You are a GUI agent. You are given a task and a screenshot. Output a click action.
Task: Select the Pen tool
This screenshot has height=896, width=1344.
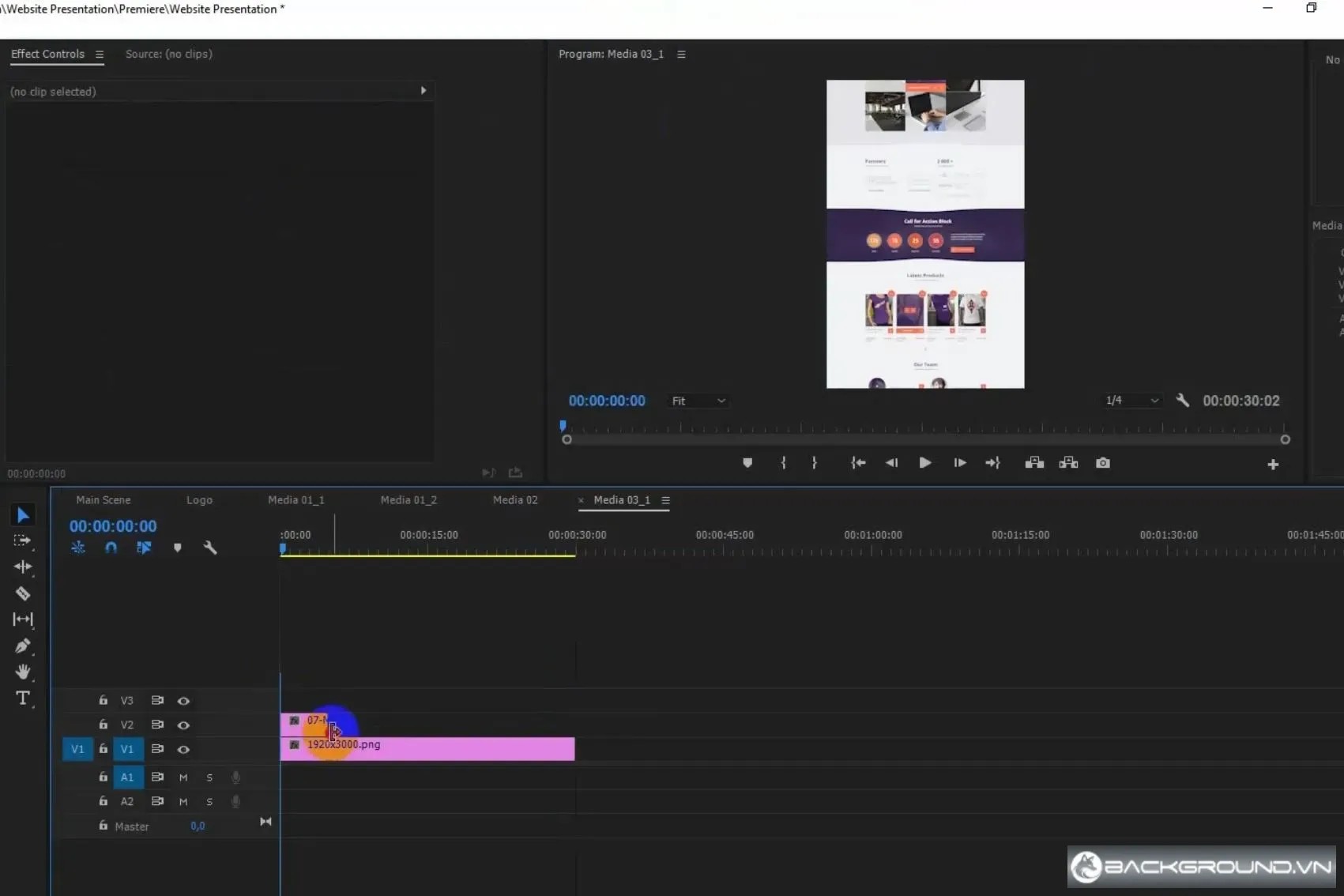click(23, 646)
